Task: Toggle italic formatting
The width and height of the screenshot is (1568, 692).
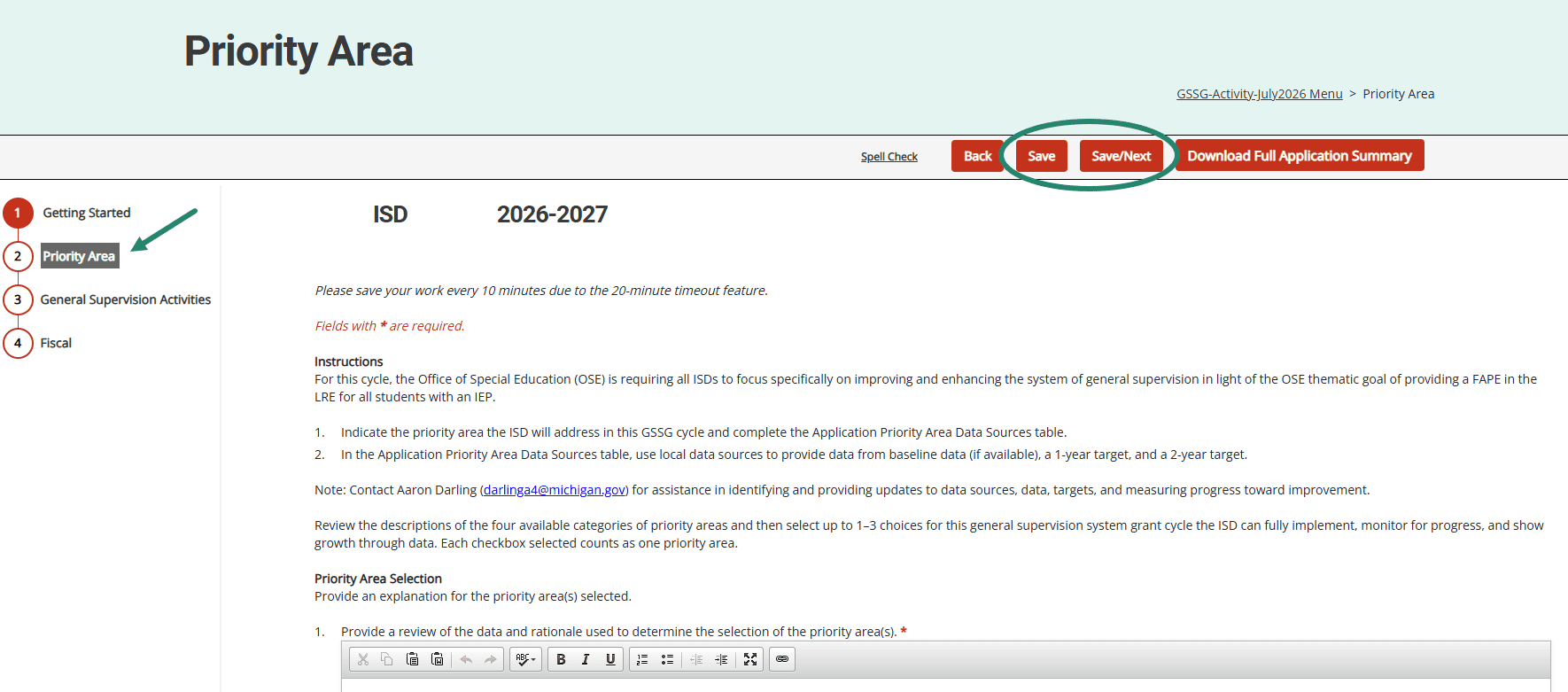Action: (586, 659)
